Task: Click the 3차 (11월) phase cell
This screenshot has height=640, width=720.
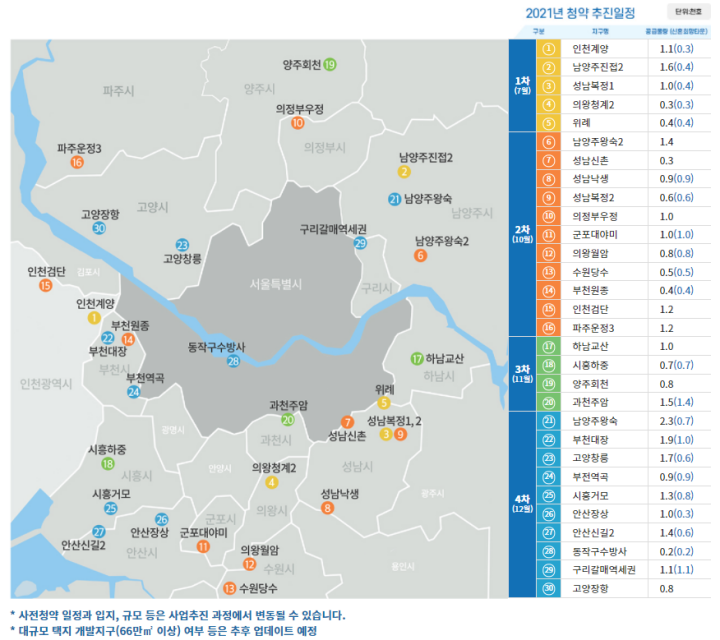Action: [523, 374]
